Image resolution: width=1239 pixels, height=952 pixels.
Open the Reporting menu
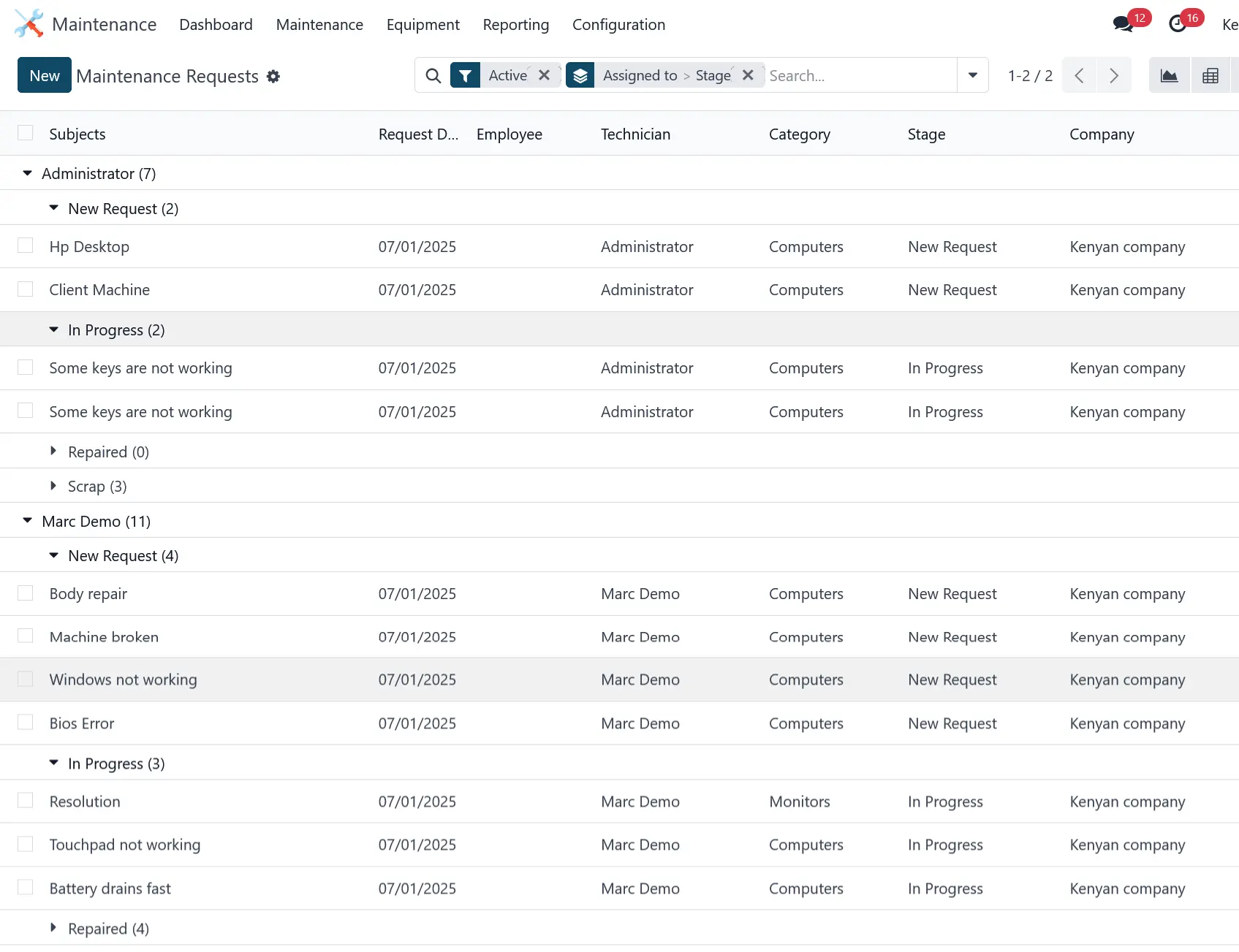515,25
